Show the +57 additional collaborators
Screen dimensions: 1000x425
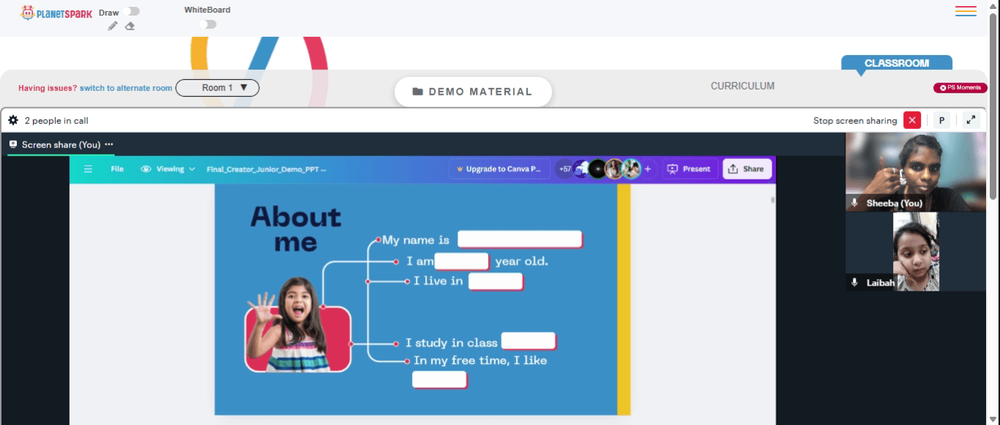[x=564, y=169]
